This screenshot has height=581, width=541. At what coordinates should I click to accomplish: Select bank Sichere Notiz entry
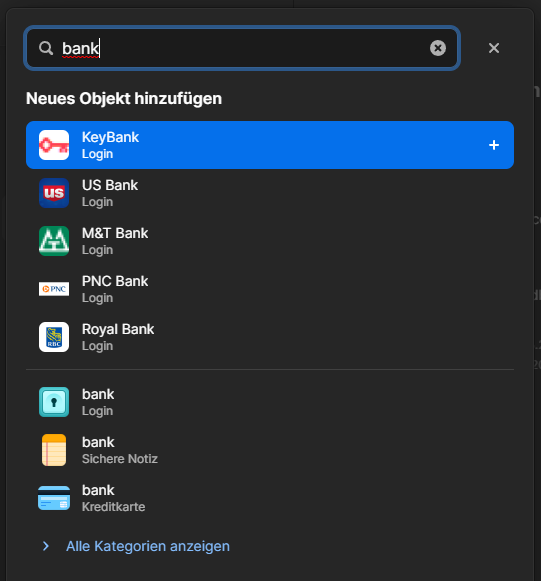tap(270, 450)
